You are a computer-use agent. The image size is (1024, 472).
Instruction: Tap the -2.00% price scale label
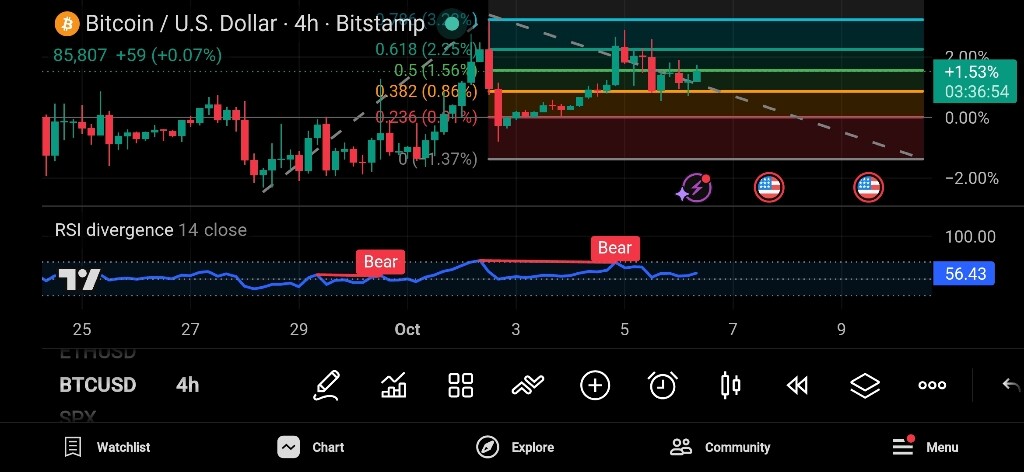click(972, 178)
